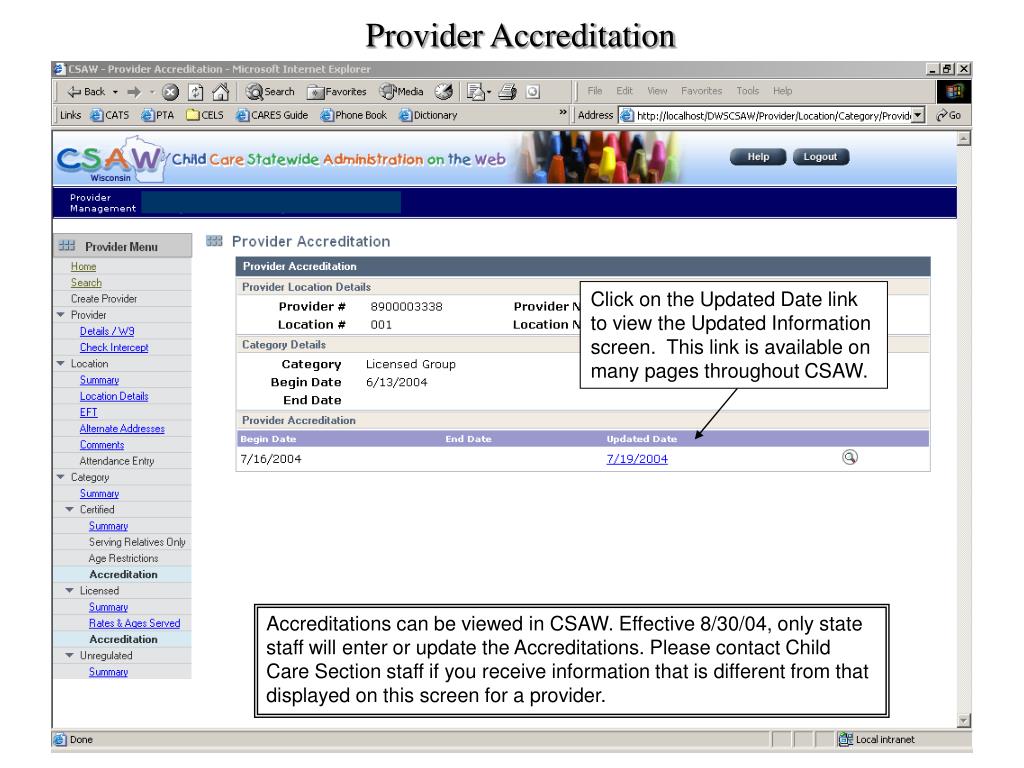This screenshot has width=1024, height=768.
Task: Open the CARES Guide shortcut
Action: [x=272, y=116]
